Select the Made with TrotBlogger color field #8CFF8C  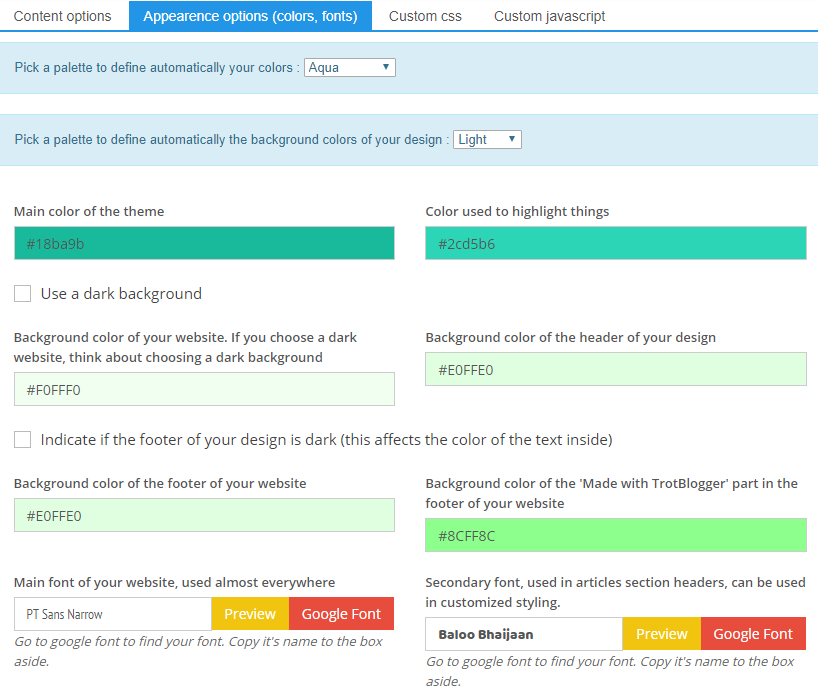615,535
